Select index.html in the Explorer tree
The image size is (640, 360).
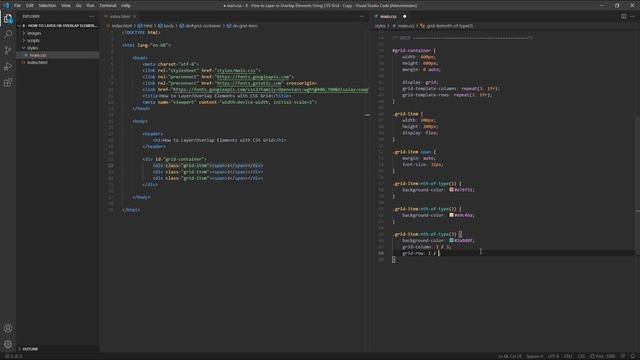point(37,62)
